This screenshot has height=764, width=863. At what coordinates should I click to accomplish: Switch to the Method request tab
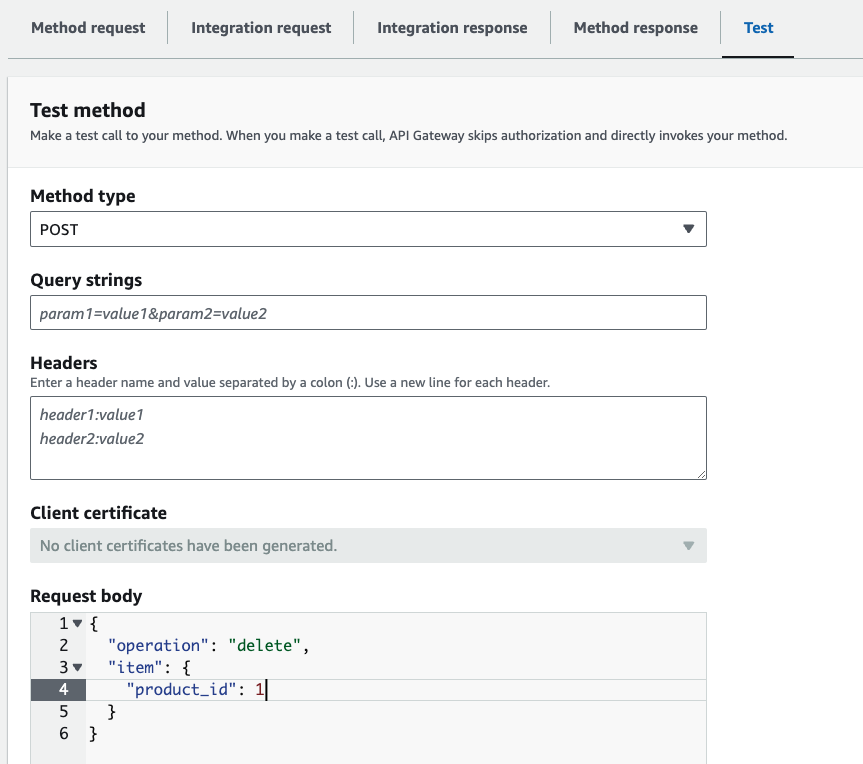[x=88, y=28]
